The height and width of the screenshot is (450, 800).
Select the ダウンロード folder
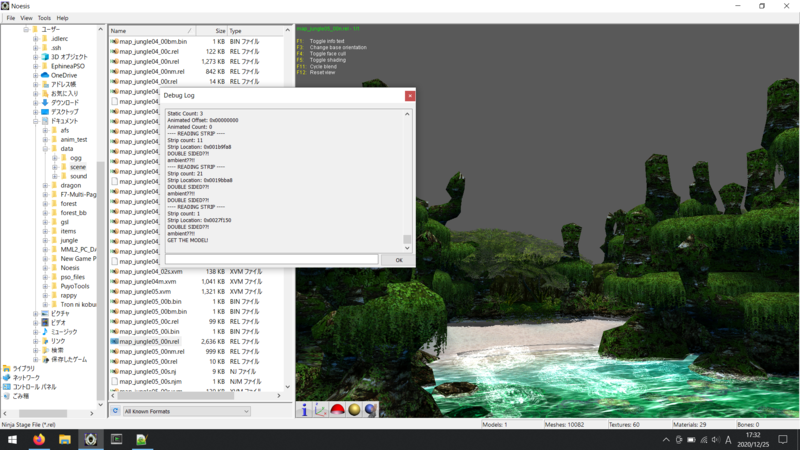pos(65,103)
